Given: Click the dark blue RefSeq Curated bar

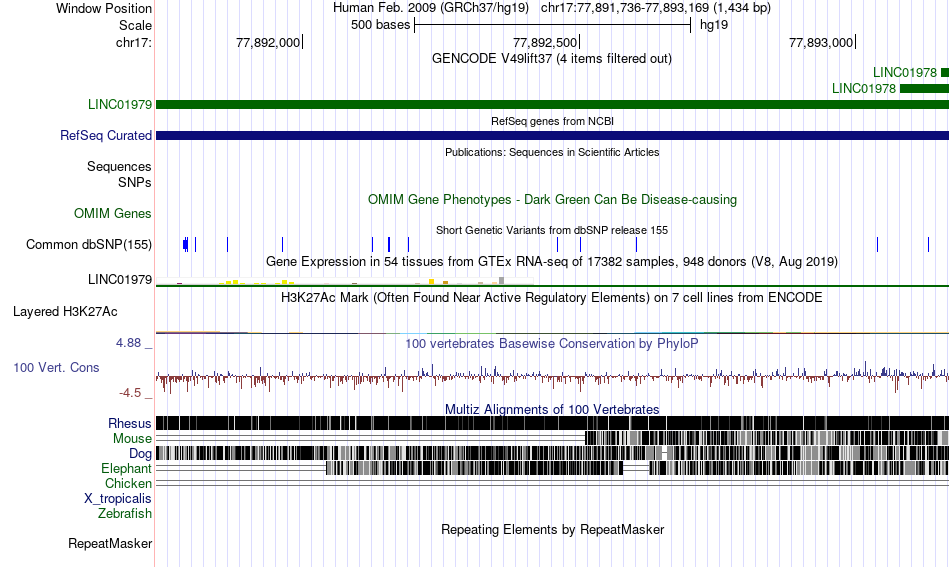Looking at the screenshot, I should 552,136.
